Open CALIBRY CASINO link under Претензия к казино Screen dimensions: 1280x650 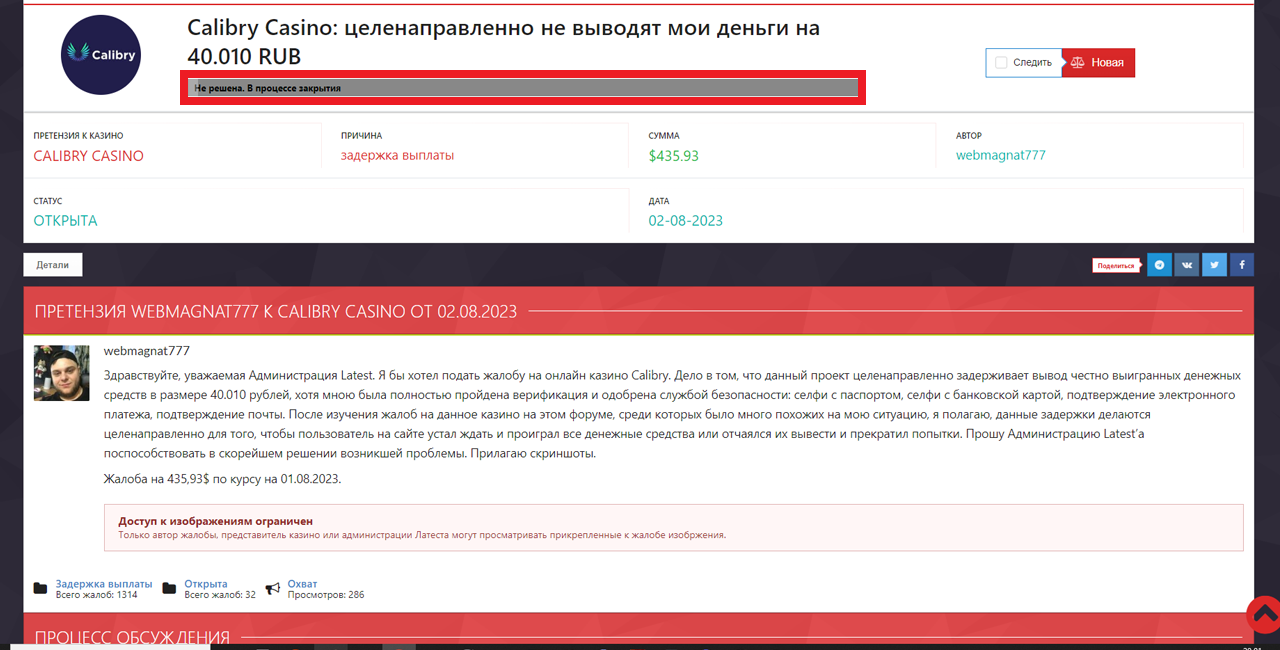[89, 156]
